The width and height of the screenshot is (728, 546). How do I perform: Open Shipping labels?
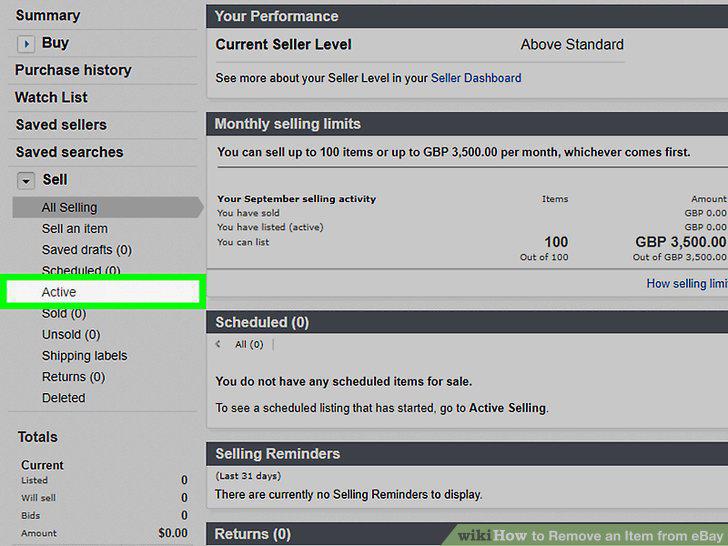84,356
